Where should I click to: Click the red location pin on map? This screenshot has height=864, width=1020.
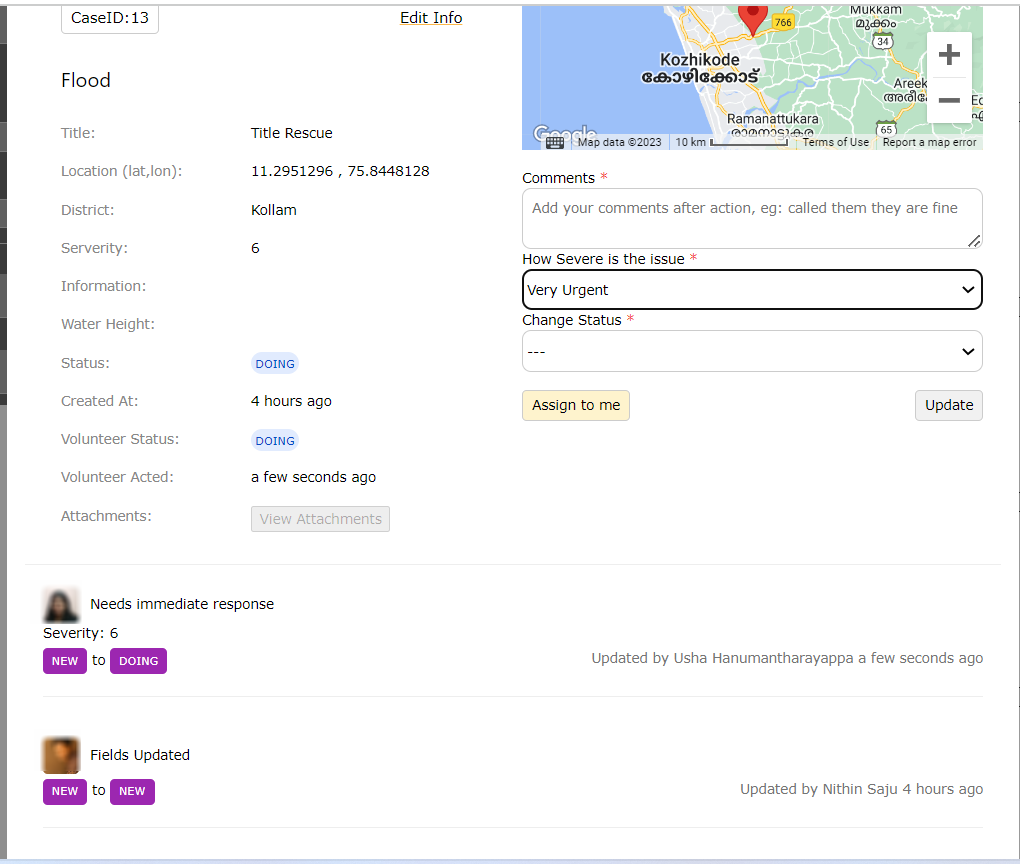[x=753, y=17]
